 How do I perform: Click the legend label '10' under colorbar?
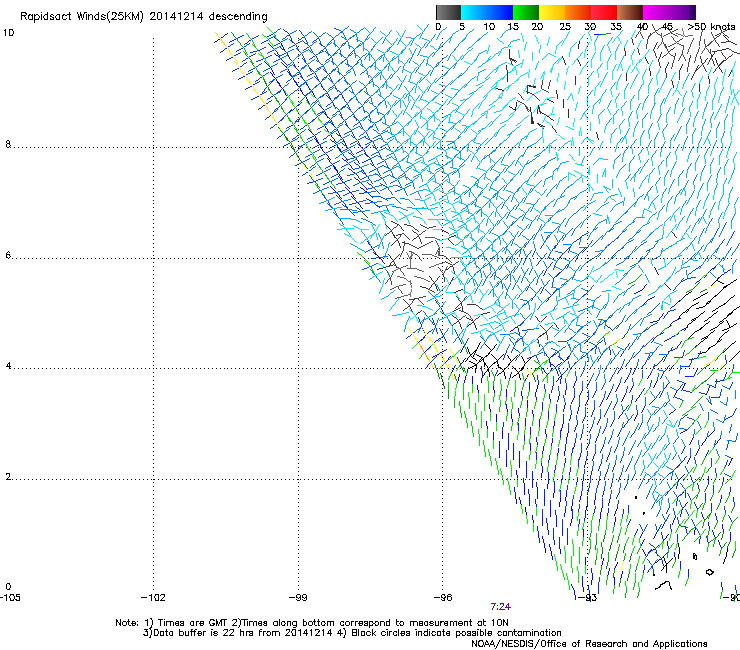click(489, 27)
